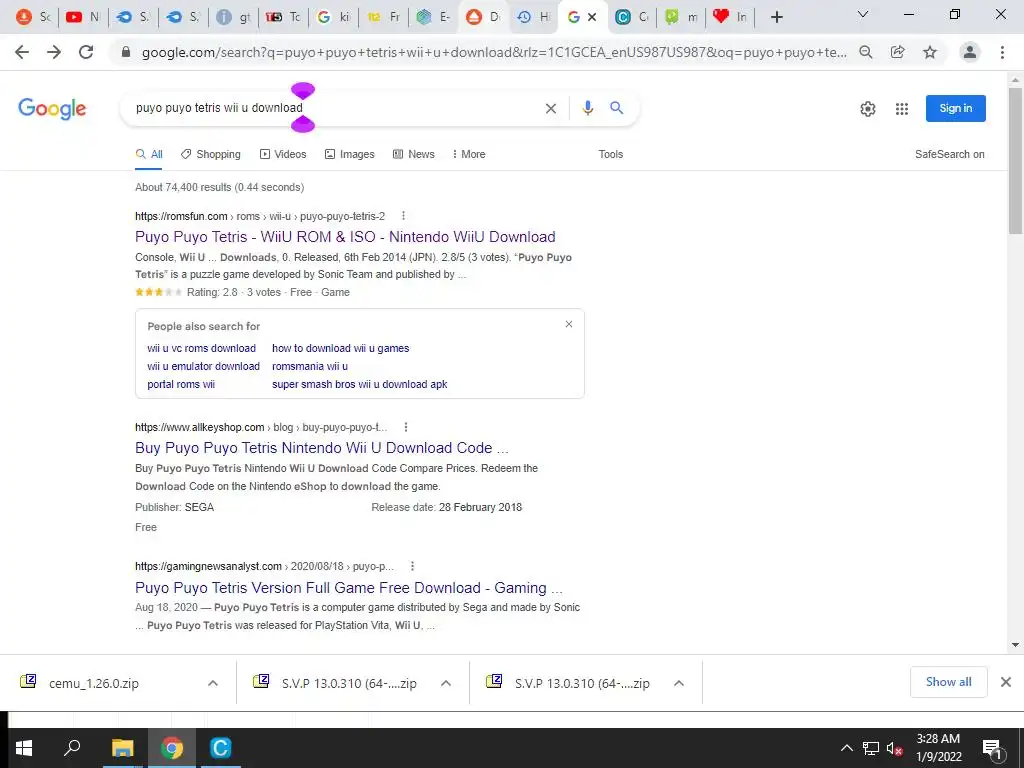Open the search Tools options
The height and width of the screenshot is (768, 1024).
(x=611, y=155)
